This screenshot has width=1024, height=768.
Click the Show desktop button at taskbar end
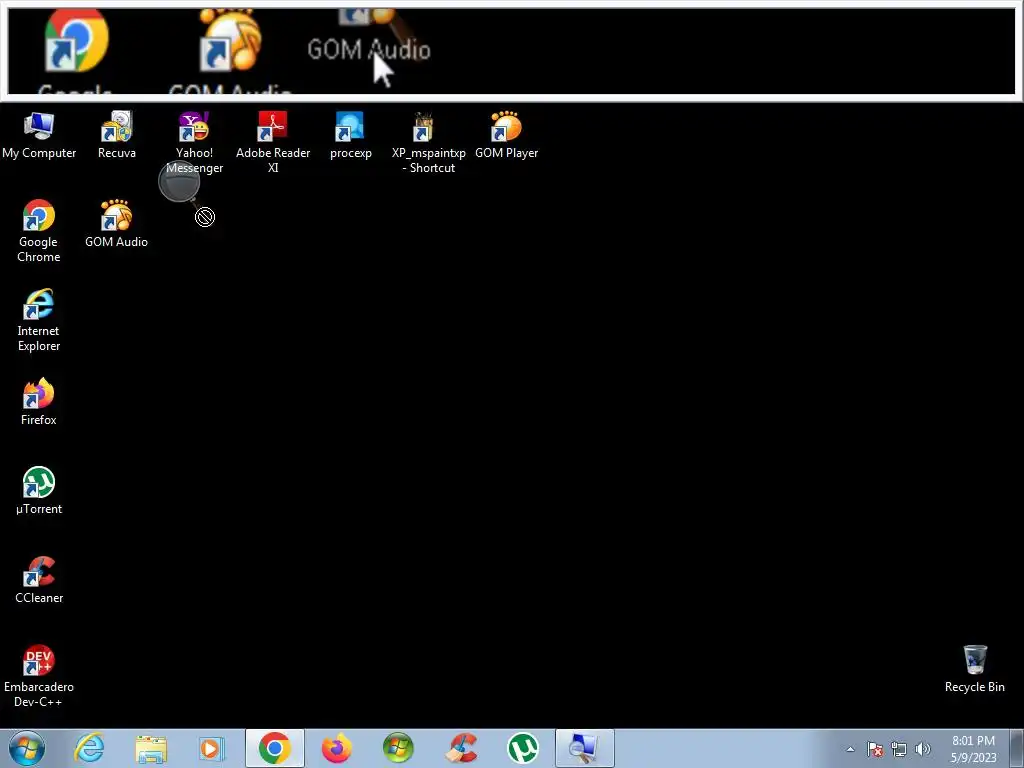[1017, 749]
